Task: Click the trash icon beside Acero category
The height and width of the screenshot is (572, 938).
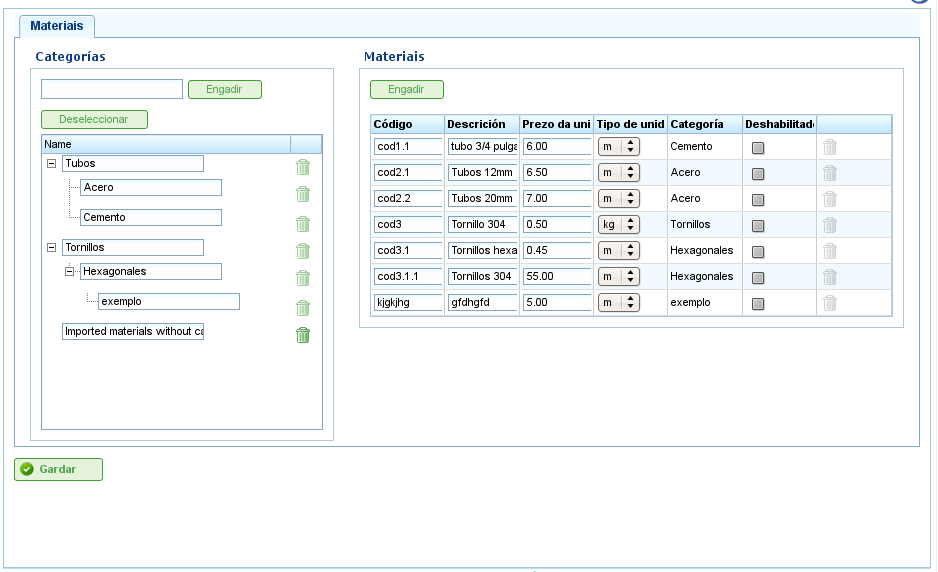Action: [303, 193]
